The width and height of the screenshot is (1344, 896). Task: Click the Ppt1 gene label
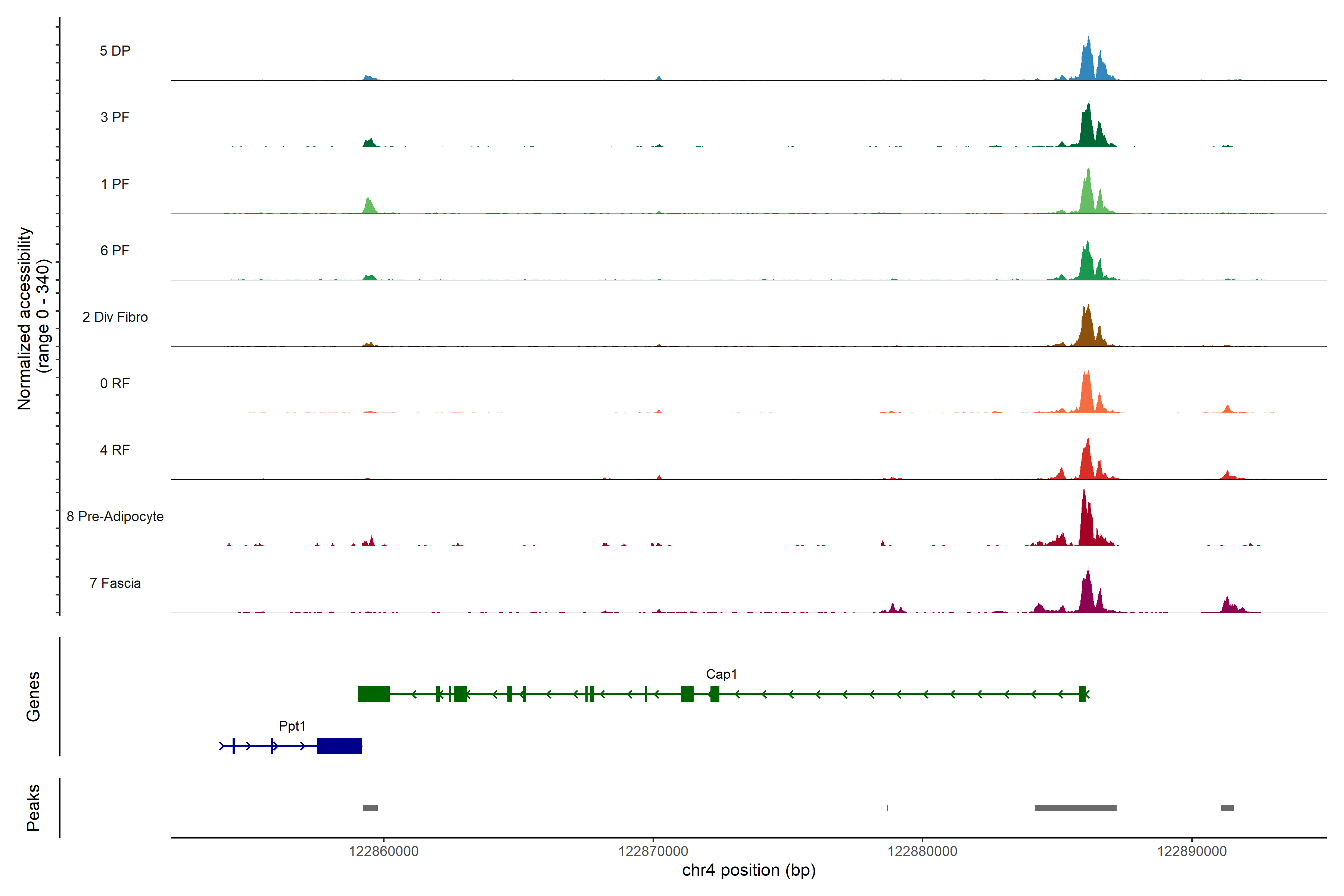(x=292, y=726)
